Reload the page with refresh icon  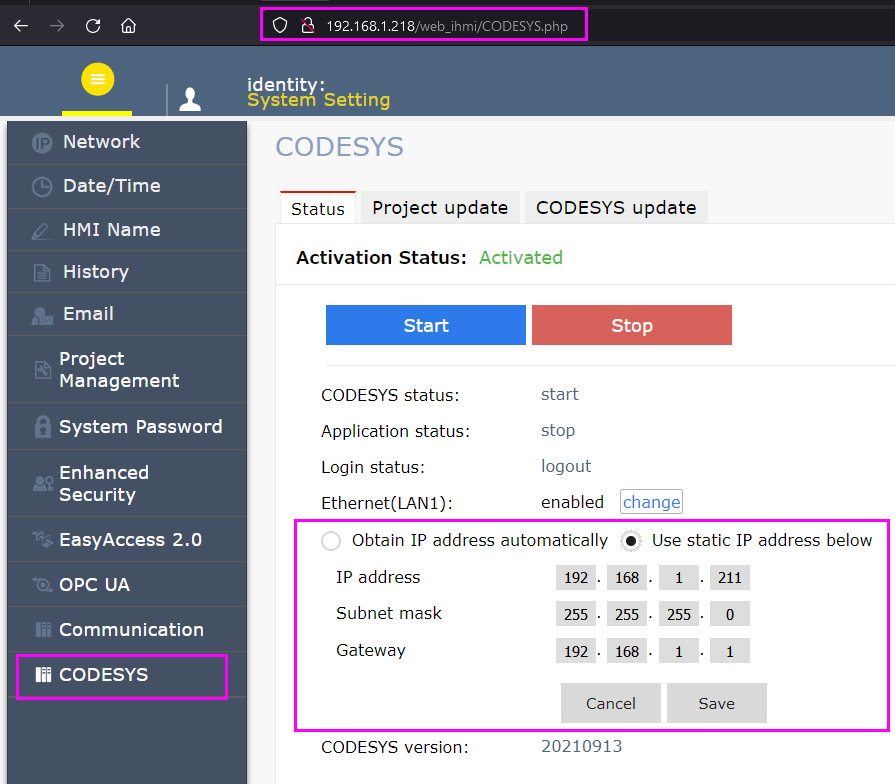tap(93, 26)
